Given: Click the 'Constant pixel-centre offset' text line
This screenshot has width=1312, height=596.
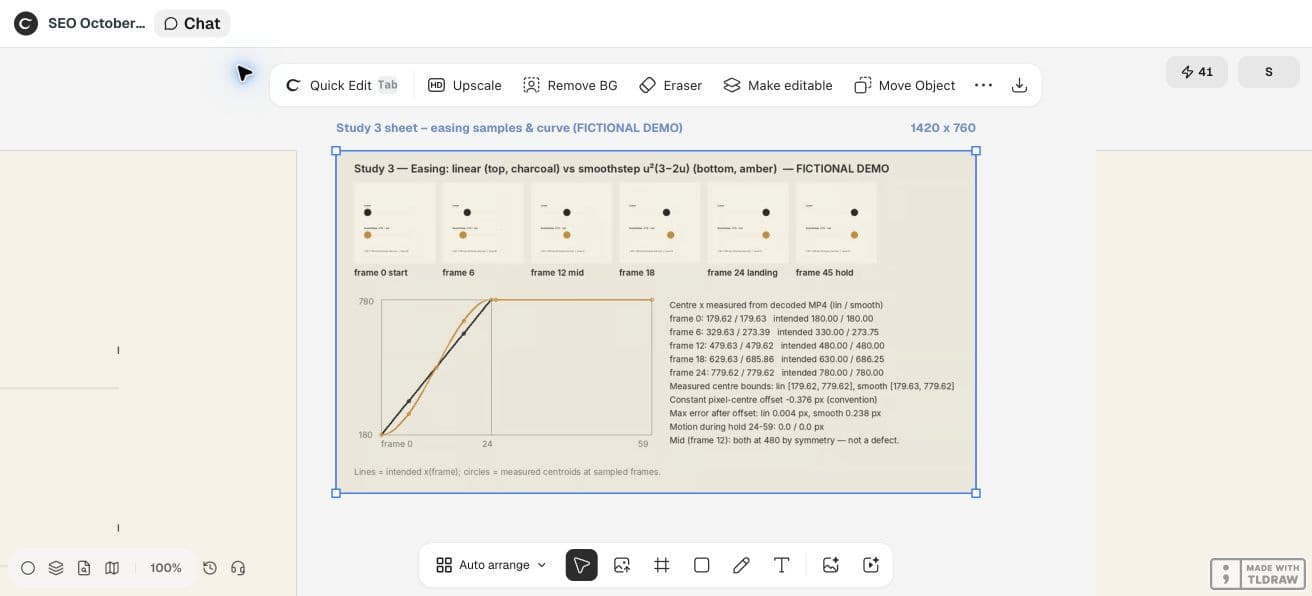Looking at the screenshot, I should point(772,399).
